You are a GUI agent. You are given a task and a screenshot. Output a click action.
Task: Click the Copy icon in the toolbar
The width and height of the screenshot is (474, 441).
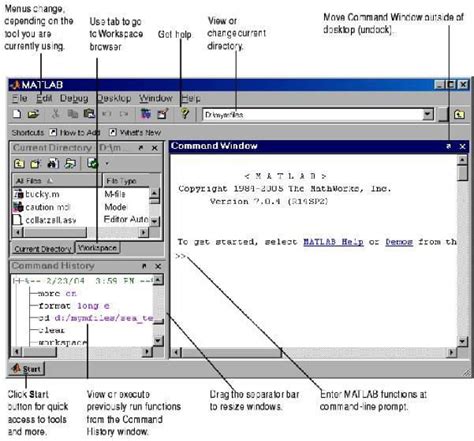pos(72,114)
